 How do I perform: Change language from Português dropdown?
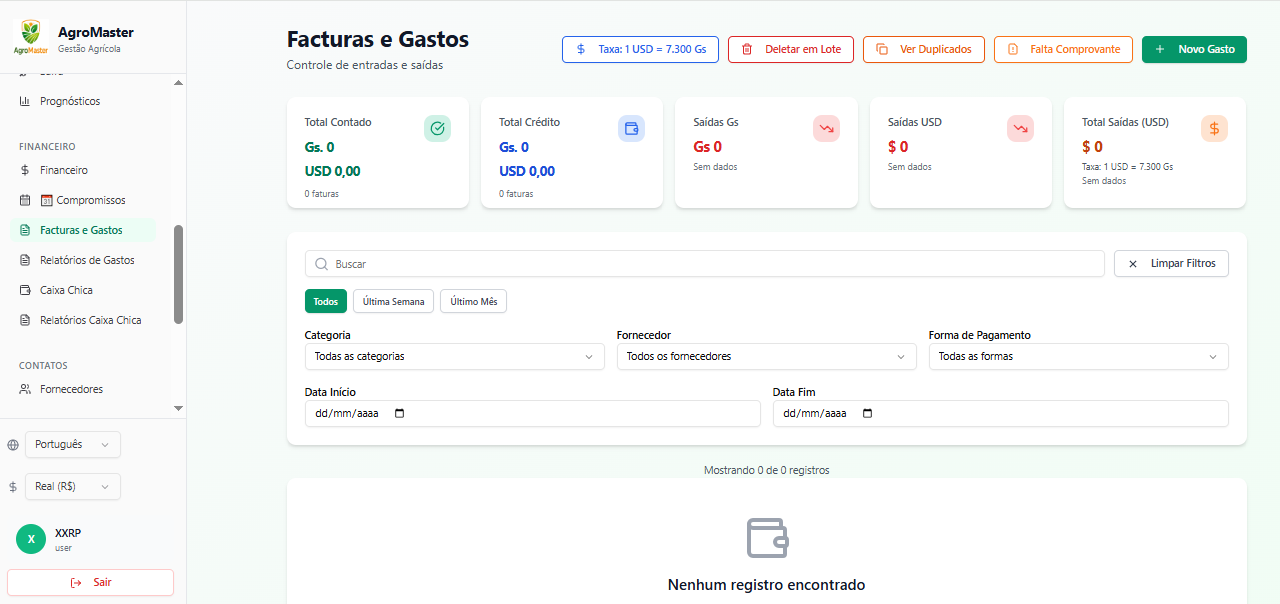tap(73, 444)
